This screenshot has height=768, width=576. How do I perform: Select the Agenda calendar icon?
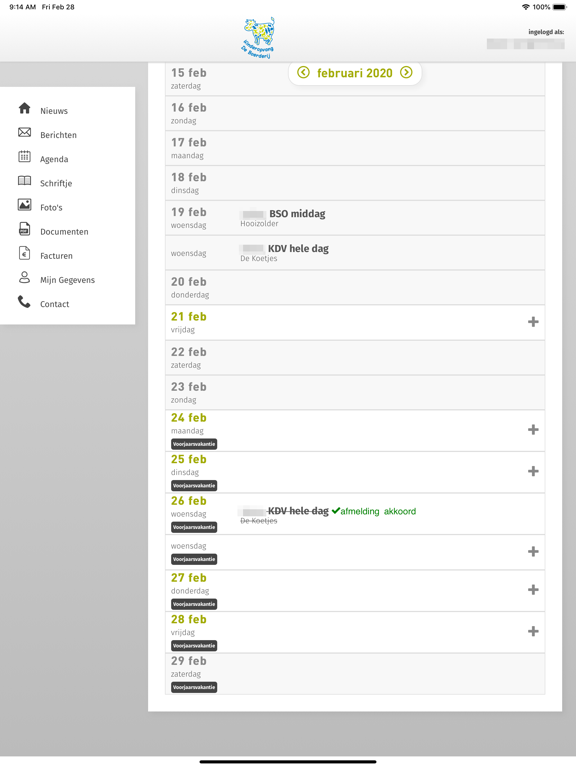[x=24, y=156]
